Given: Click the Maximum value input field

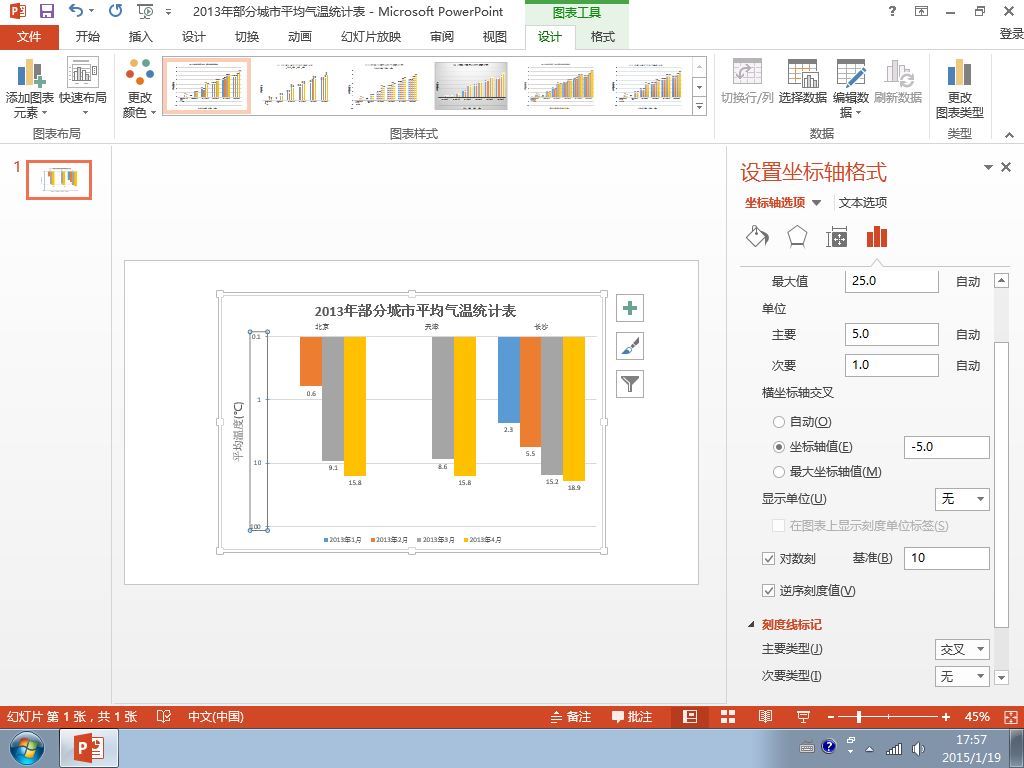Looking at the screenshot, I should 891,281.
